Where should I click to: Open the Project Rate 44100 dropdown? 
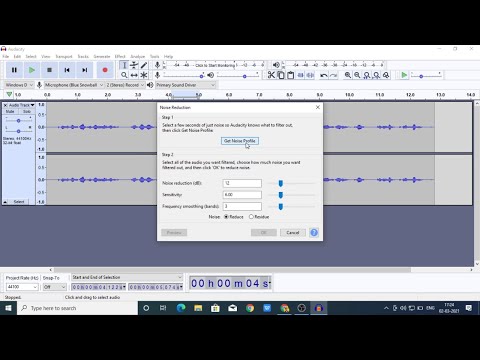(22, 287)
